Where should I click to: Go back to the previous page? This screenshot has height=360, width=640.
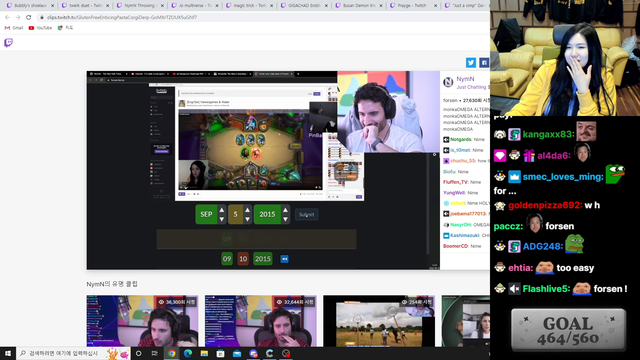tap(7, 17)
